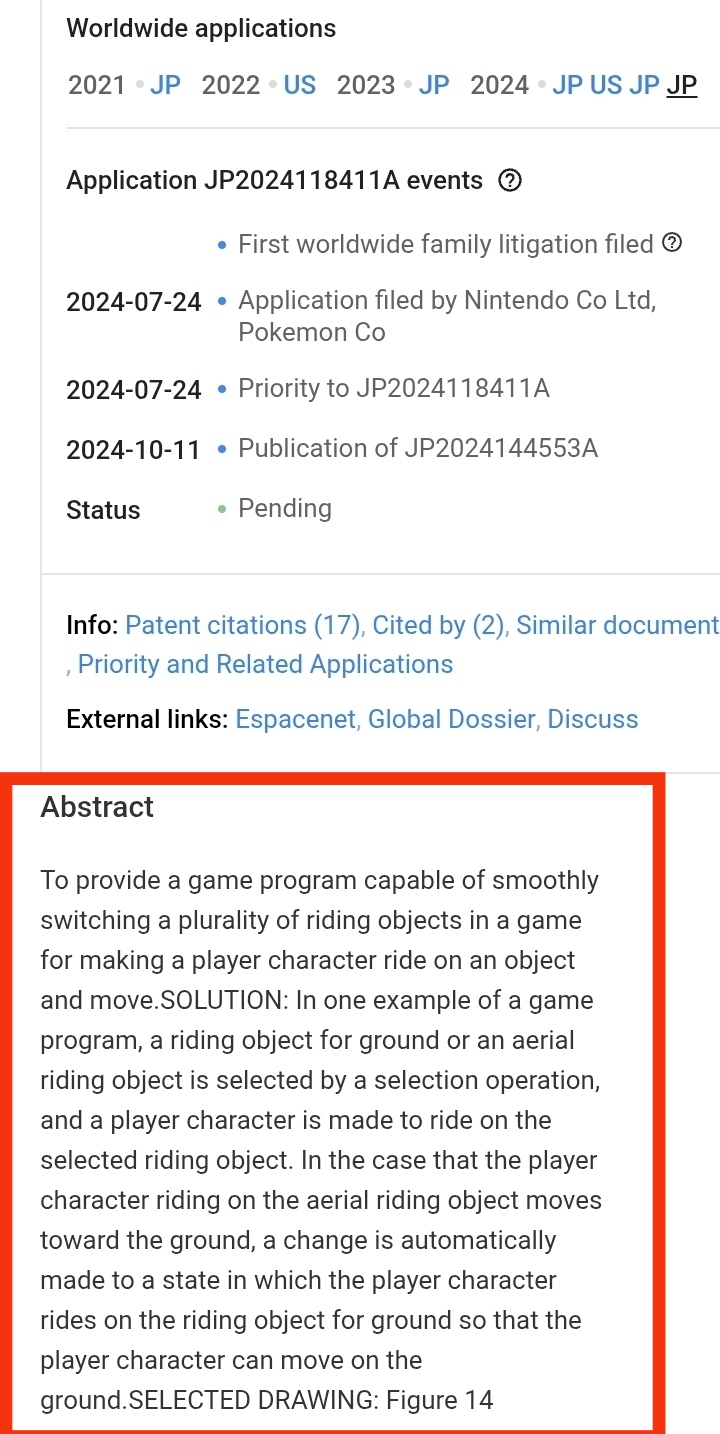Jump to Similar documents section
The image size is (720, 1434).
click(x=618, y=625)
